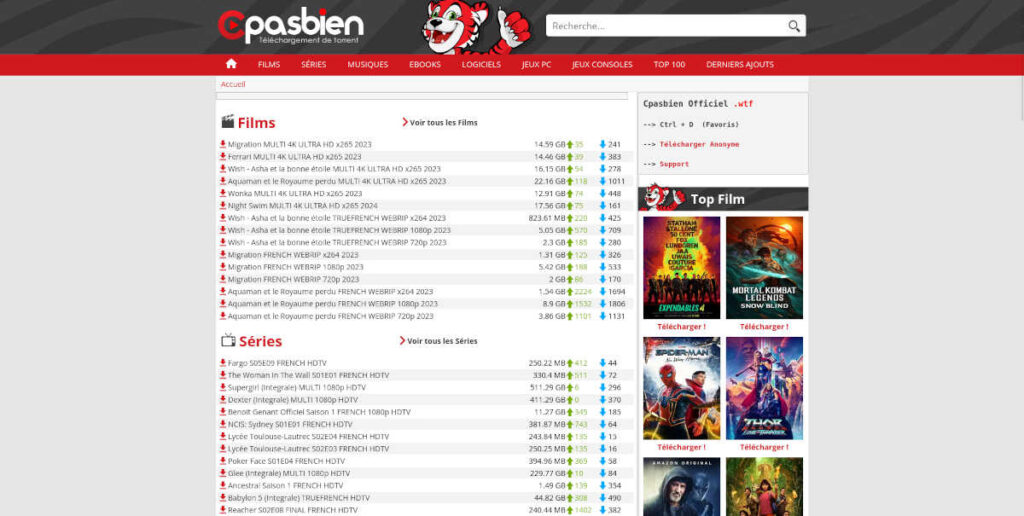Open Lycée Toulouse-Lautrec S02E03 FRENCH HDTV
Screen dimensions: 1024x516
[x=308, y=449]
